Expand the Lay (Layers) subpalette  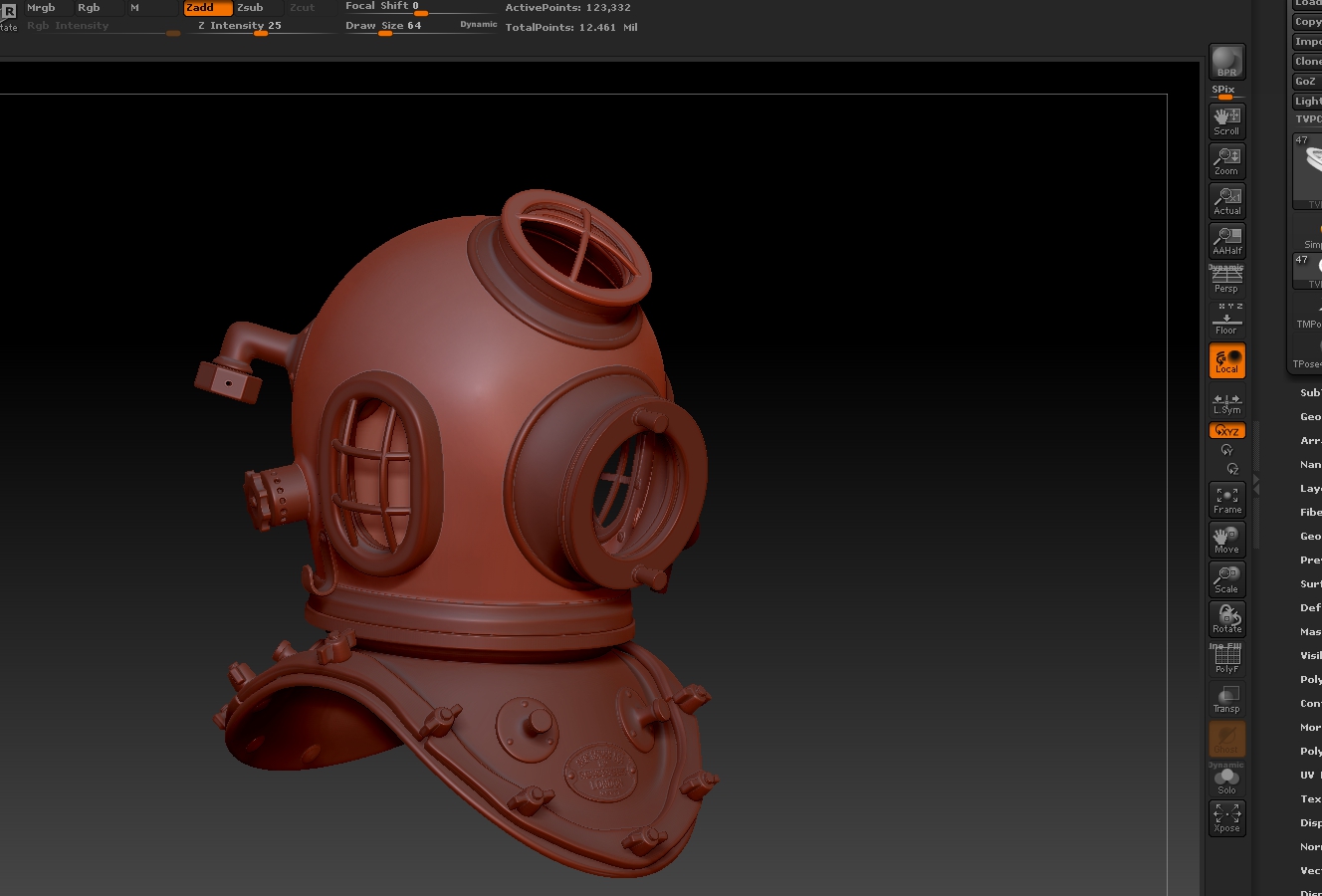click(x=1310, y=488)
